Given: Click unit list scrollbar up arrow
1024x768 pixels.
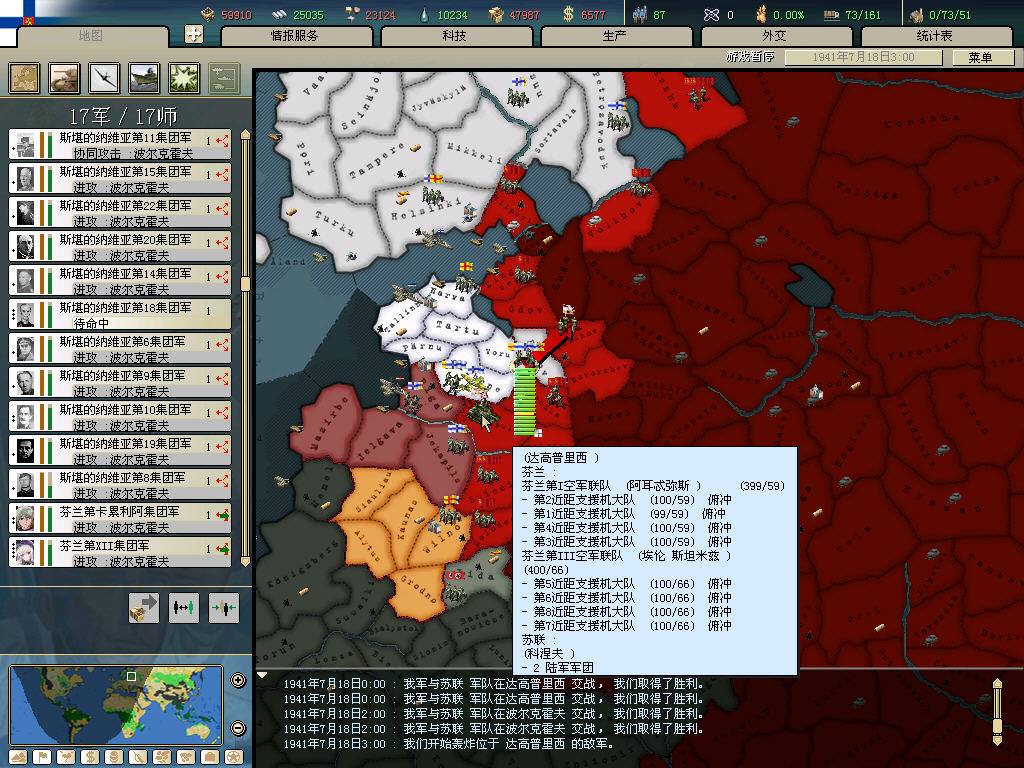Looking at the screenshot, I should coord(245,135).
